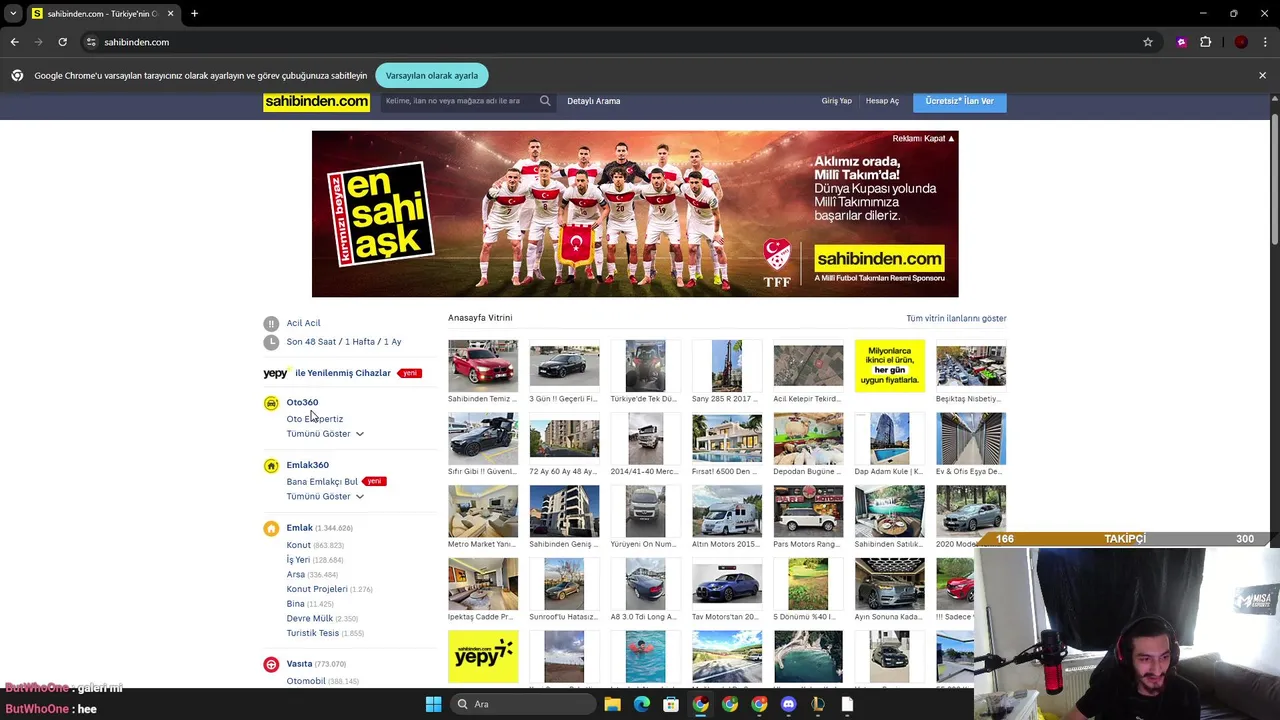This screenshot has height=720, width=1280.
Task: Close the sahibinden.com browser tab
Action: coord(170,14)
